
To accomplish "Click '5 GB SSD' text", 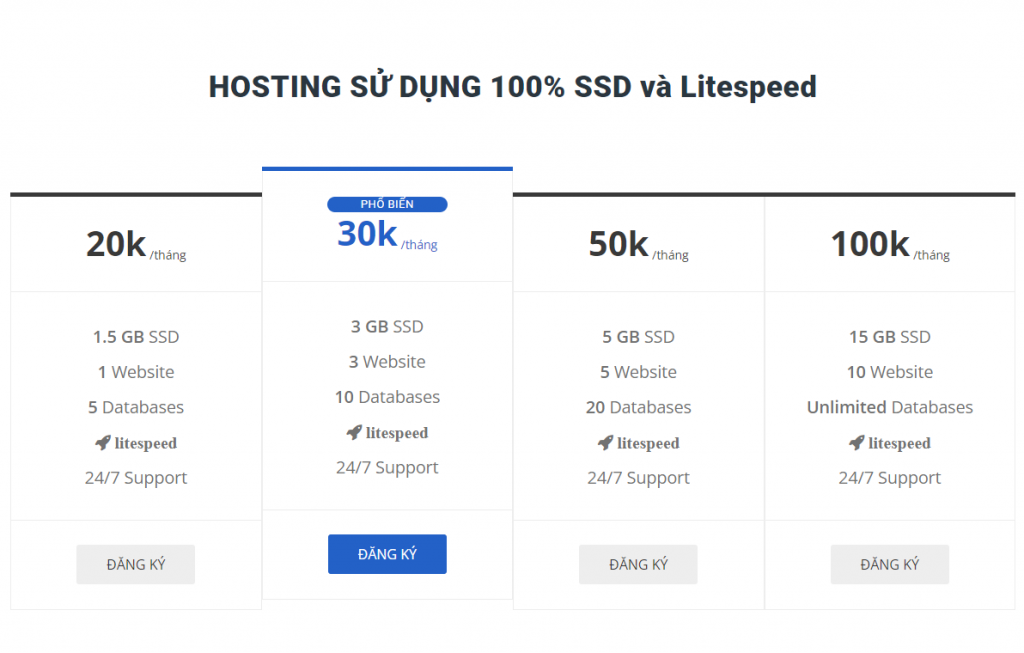I will [638, 337].
